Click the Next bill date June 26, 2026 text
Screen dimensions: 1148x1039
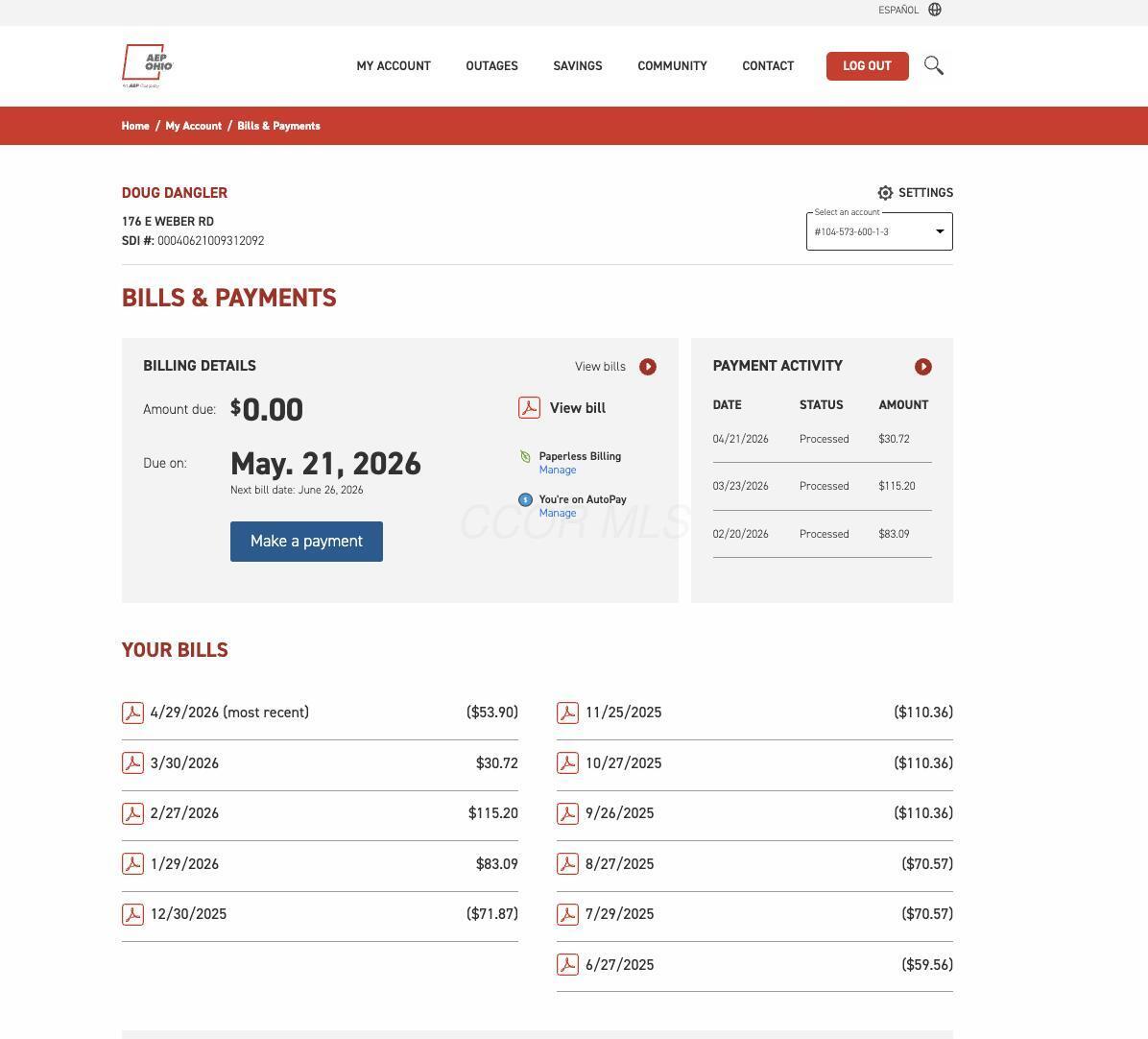[x=297, y=490]
